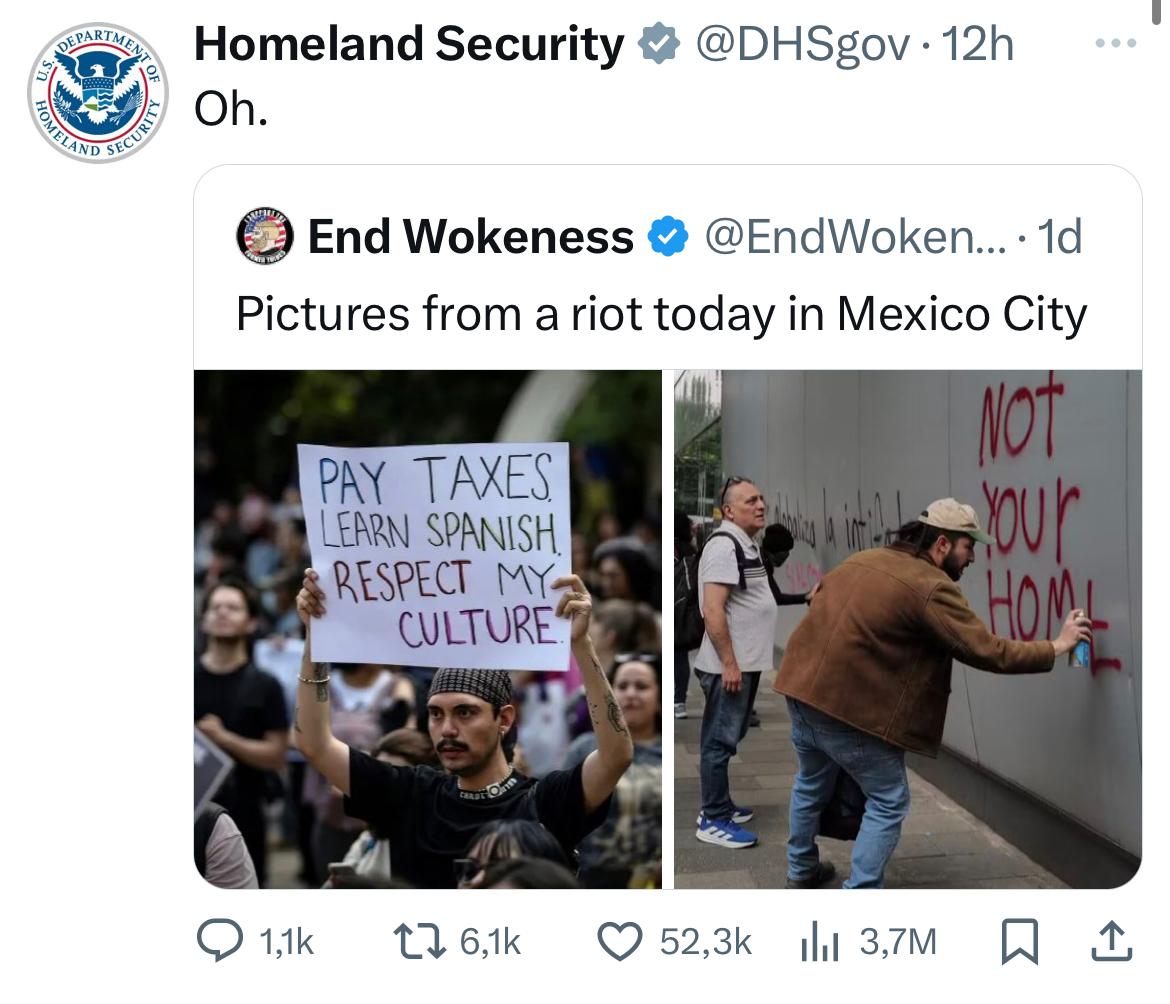1170x1004 pixels.
Task: View the graffiti spray paint photo
Action: click(908, 629)
